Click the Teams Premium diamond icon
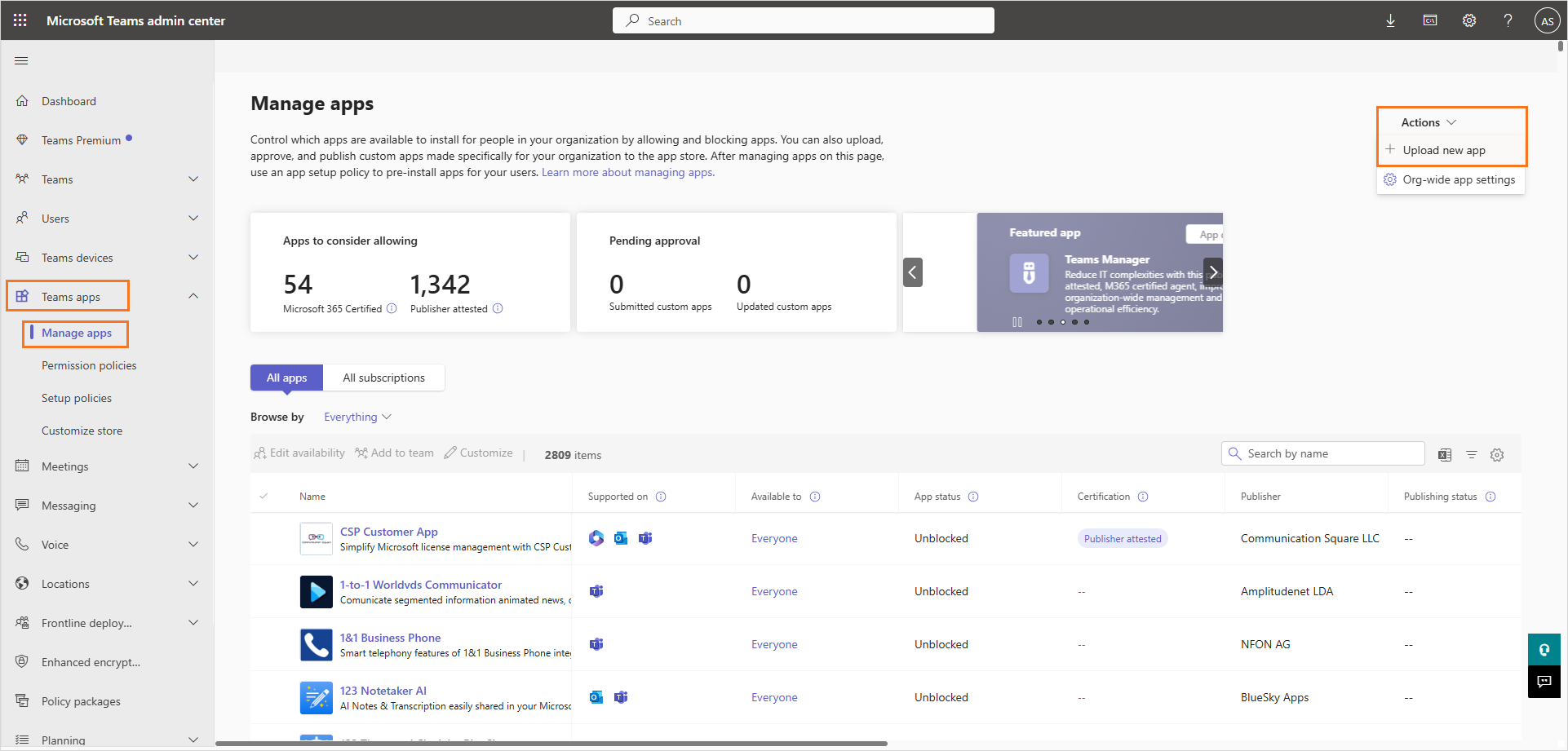This screenshot has height=751, width=1568. coord(22,140)
